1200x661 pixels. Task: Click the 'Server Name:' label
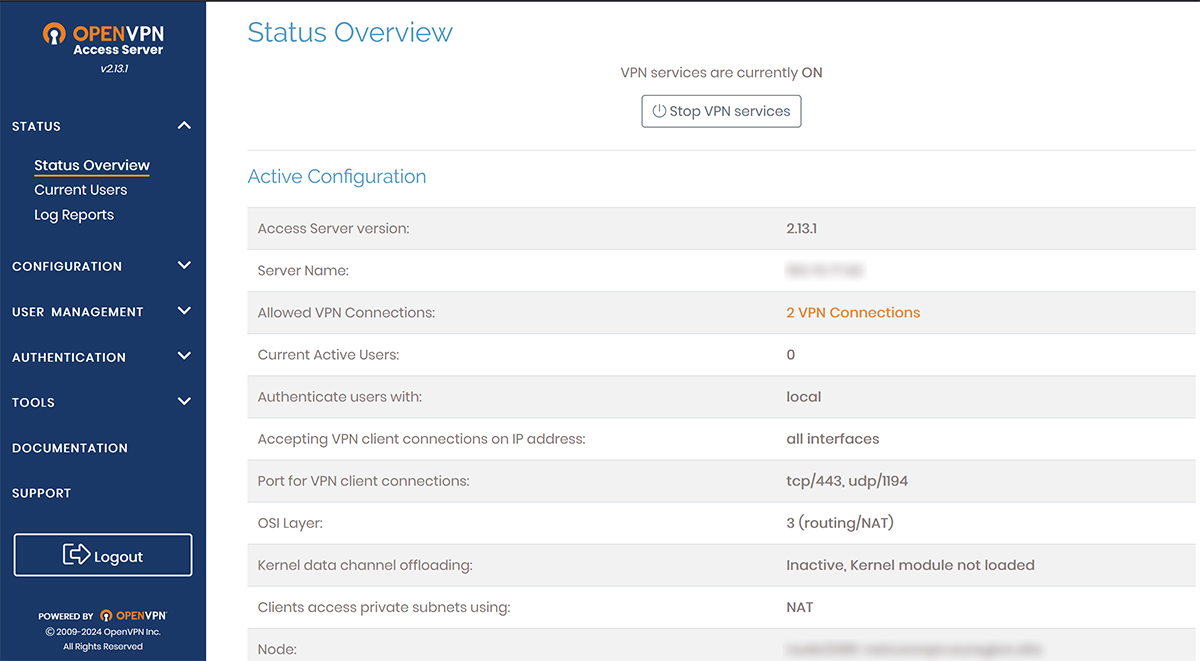(303, 271)
